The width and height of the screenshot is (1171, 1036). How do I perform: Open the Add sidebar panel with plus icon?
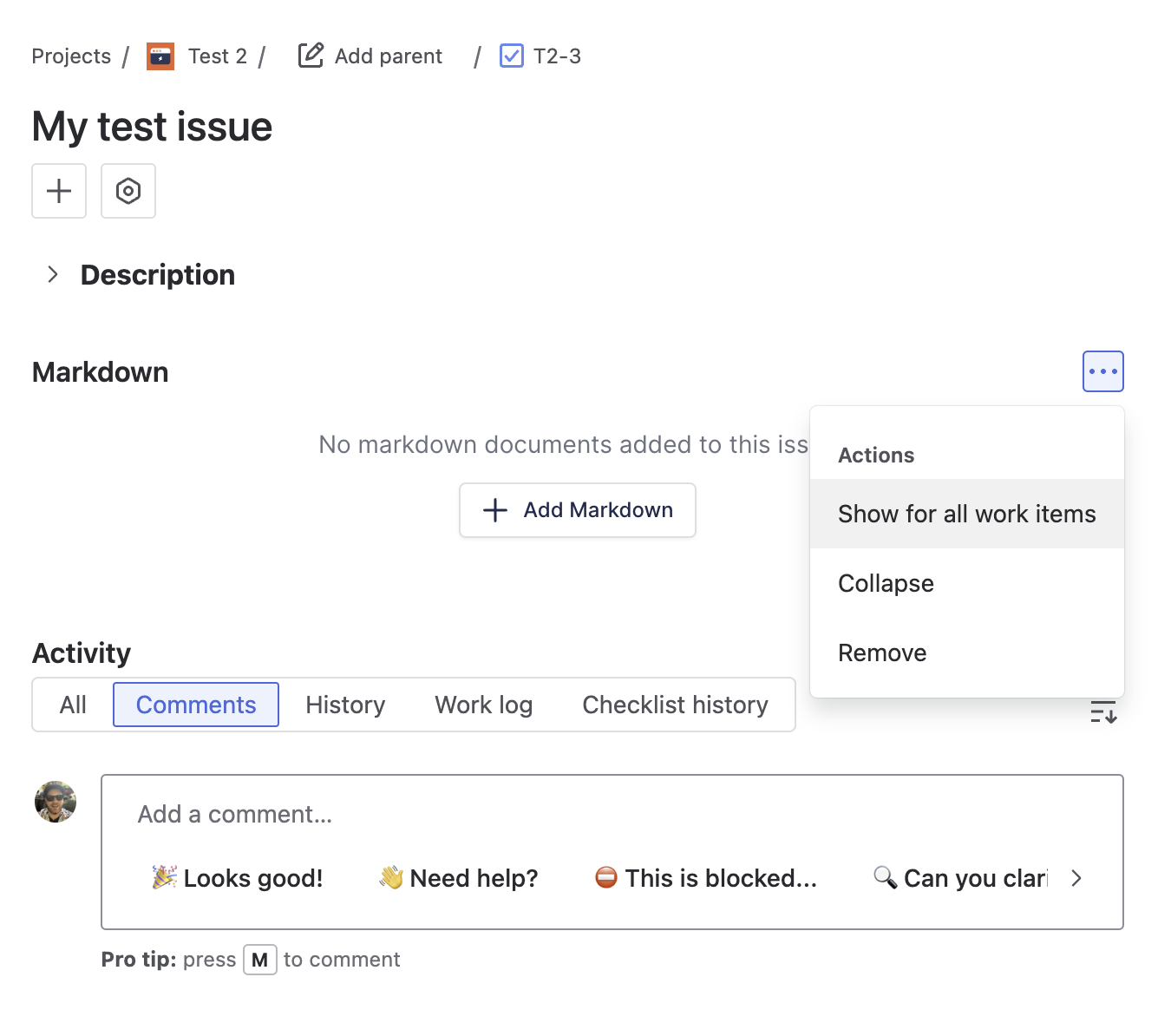click(x=58, y=191)
